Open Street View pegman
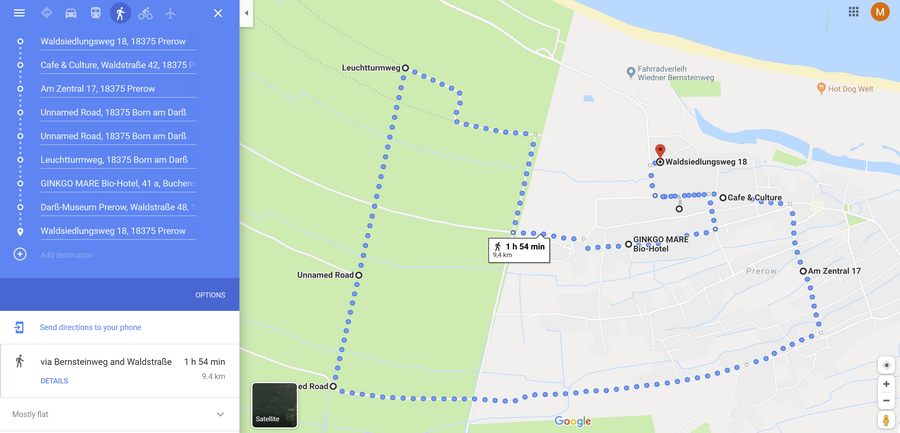The image size is (900, 433). tap(886, 419)
